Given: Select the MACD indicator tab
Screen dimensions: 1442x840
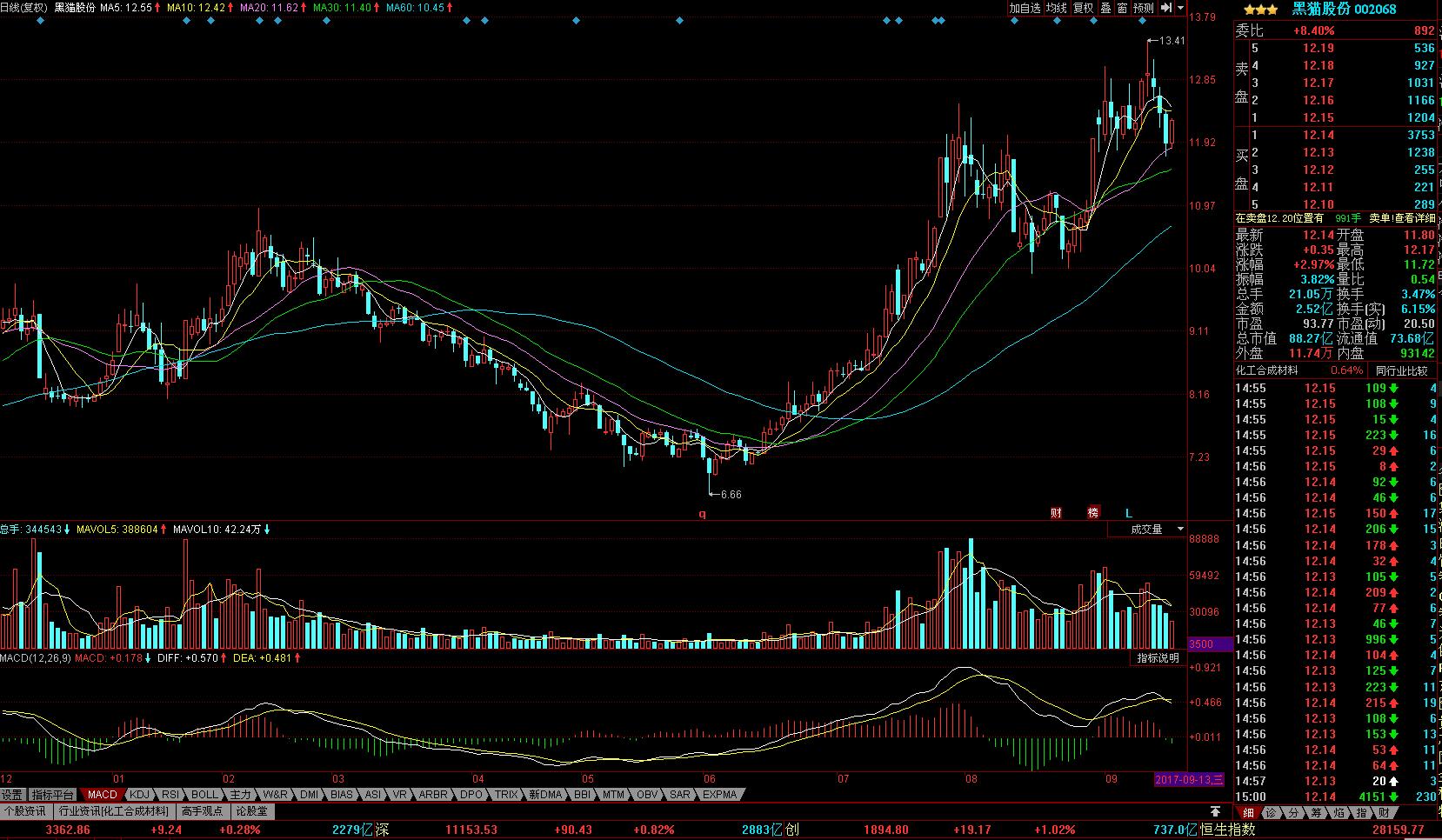Looking at the screenshot, I should (102, 795).
